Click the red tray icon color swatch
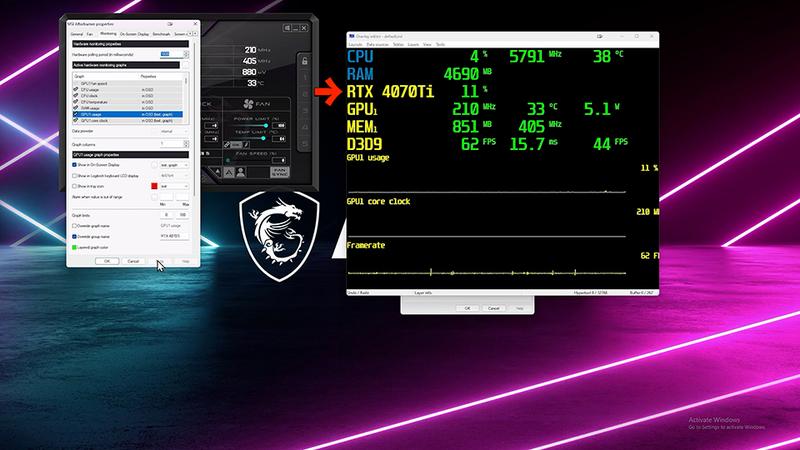This screenshot has height=450, width=800. click(155, 186)
